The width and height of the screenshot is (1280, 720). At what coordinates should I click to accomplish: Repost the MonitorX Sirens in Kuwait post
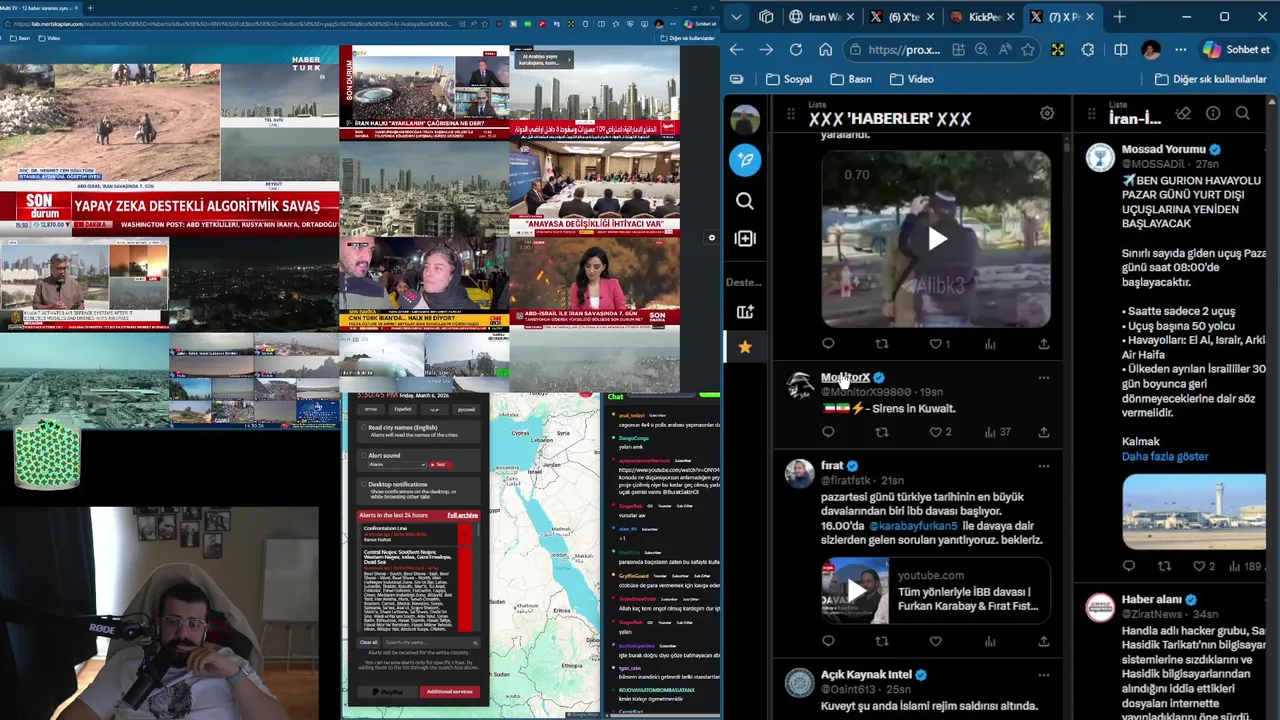(881, 432)
